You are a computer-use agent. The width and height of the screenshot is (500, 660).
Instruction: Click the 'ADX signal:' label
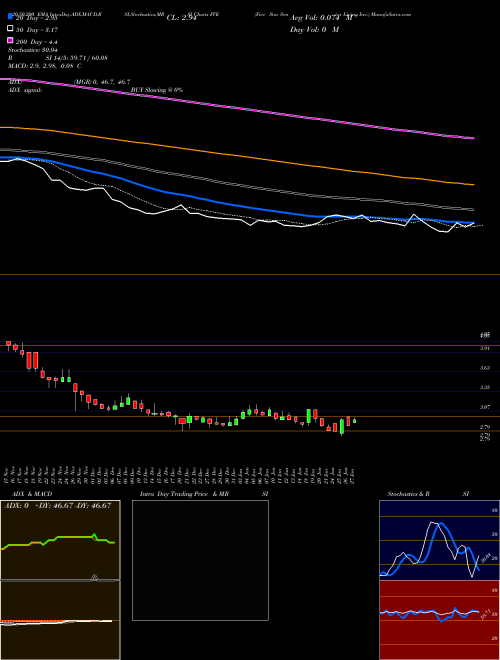tap(25, 90)
